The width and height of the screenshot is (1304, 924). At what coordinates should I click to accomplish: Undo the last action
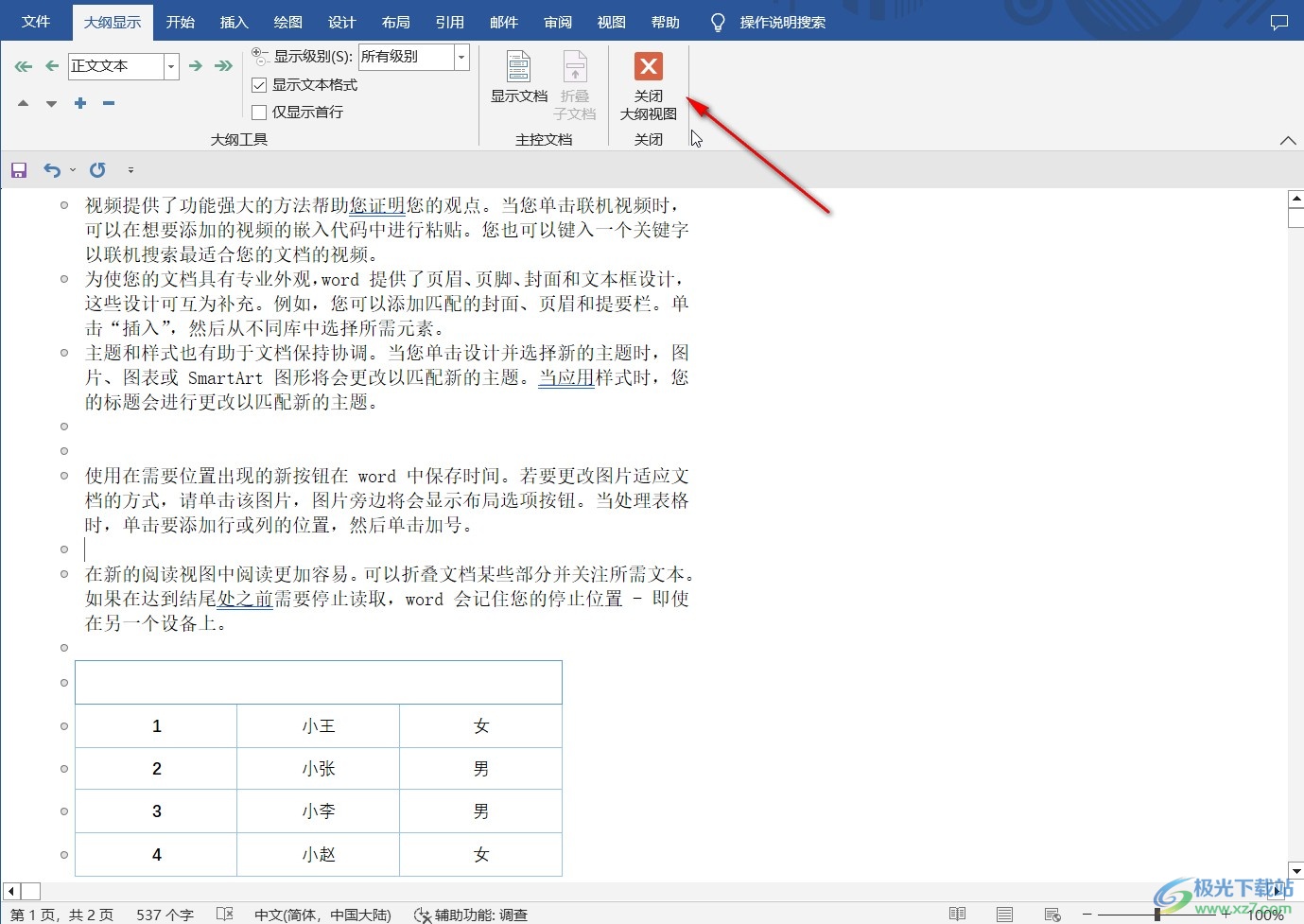[x=52, y=170]
